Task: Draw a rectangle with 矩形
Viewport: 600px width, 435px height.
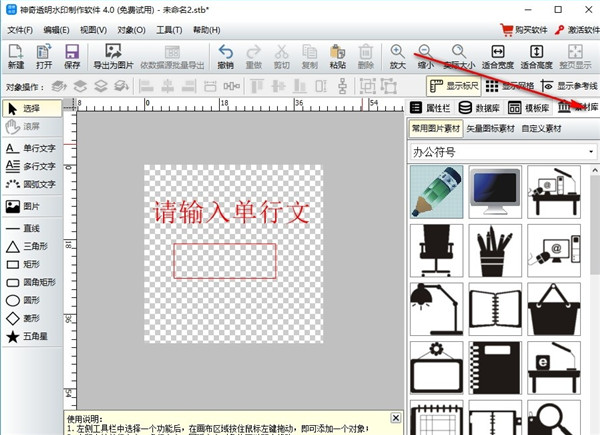Action: 23,264
